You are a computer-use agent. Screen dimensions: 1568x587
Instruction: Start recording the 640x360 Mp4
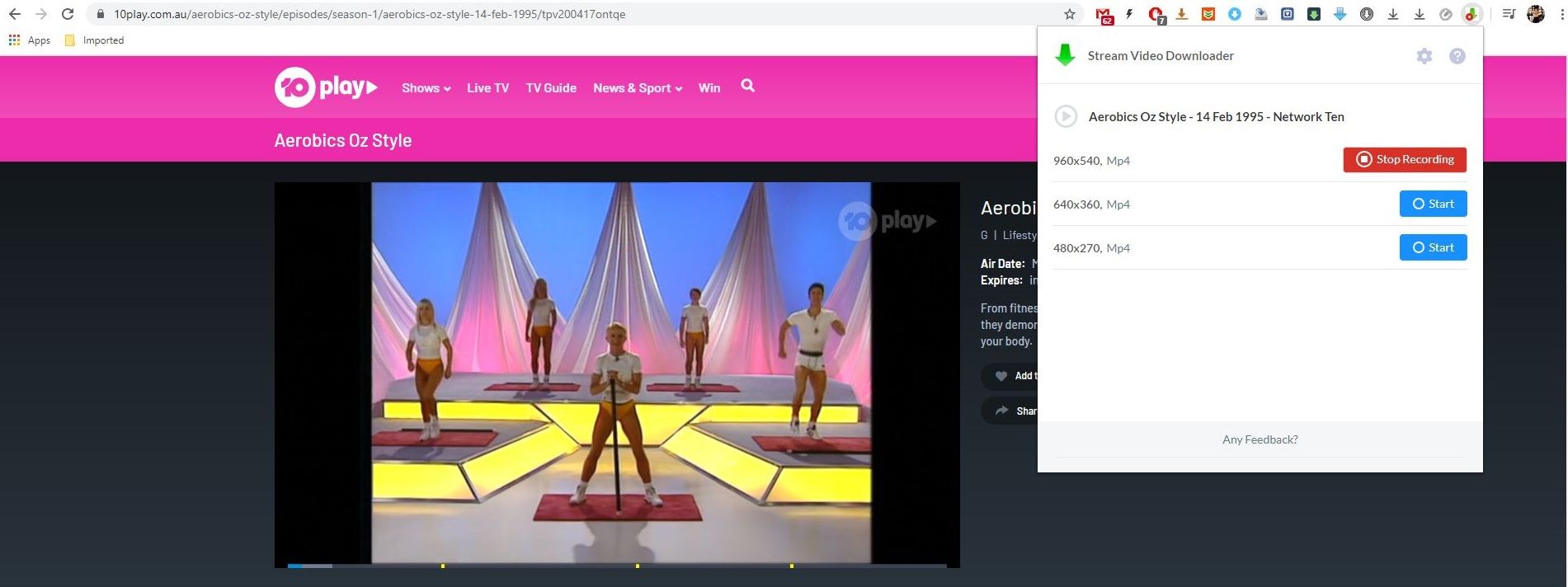point(1432,204)
